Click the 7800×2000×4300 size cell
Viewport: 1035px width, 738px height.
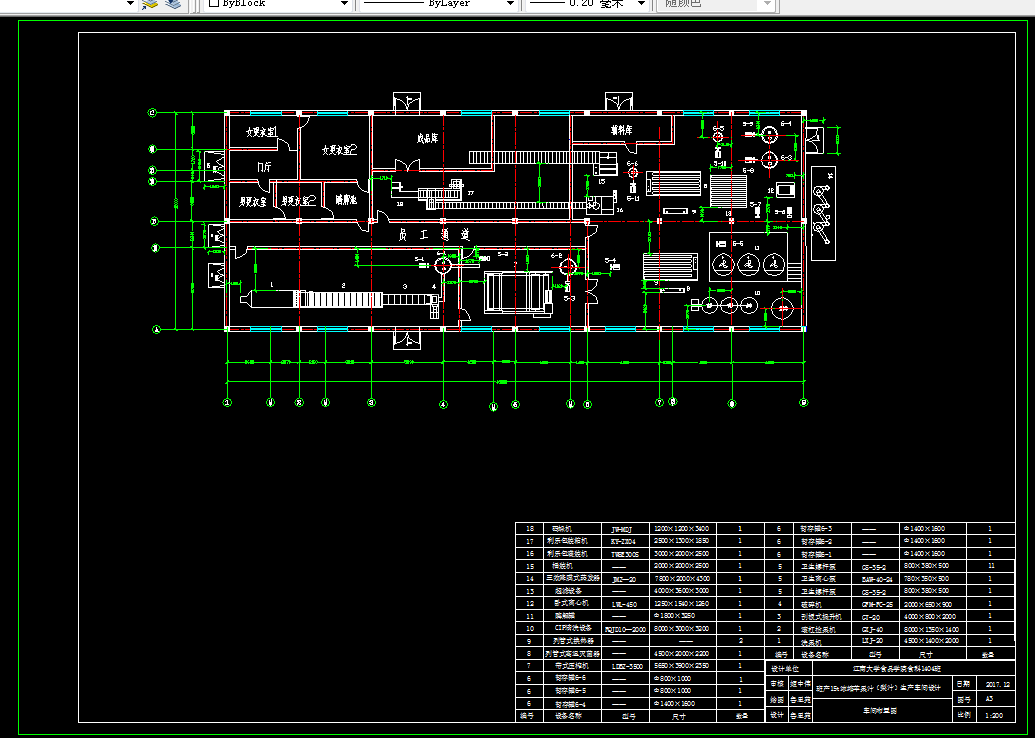pyautogui.click(x=681, y=579)
